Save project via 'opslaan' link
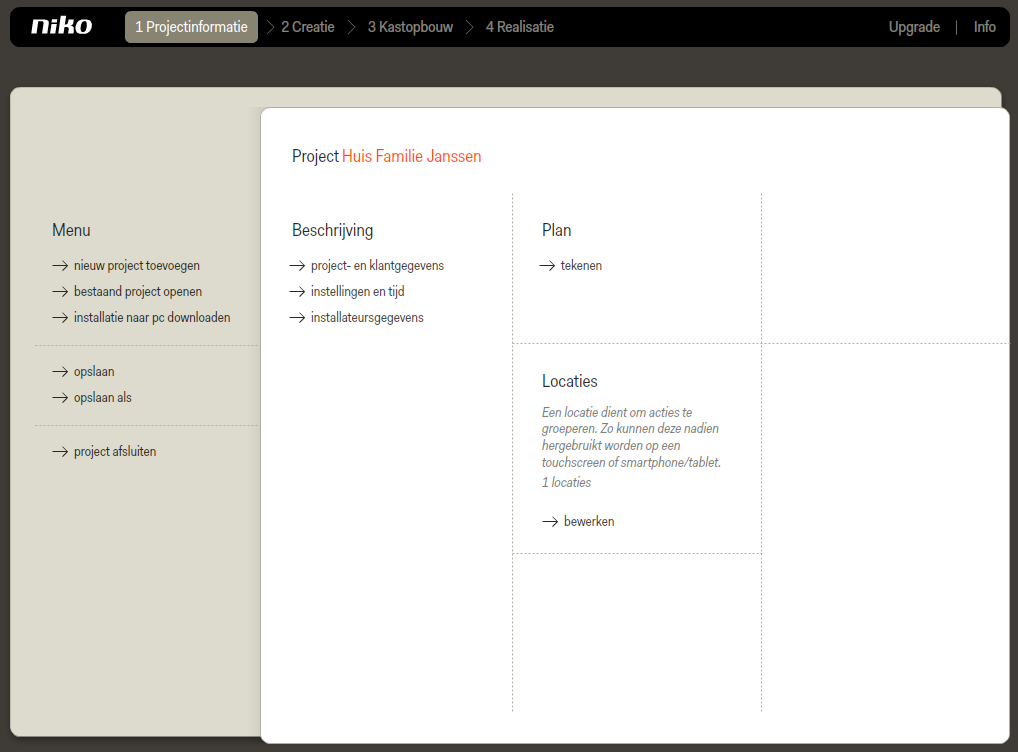The width and height of the screenshot is (1018, 752). coord(94,371)
